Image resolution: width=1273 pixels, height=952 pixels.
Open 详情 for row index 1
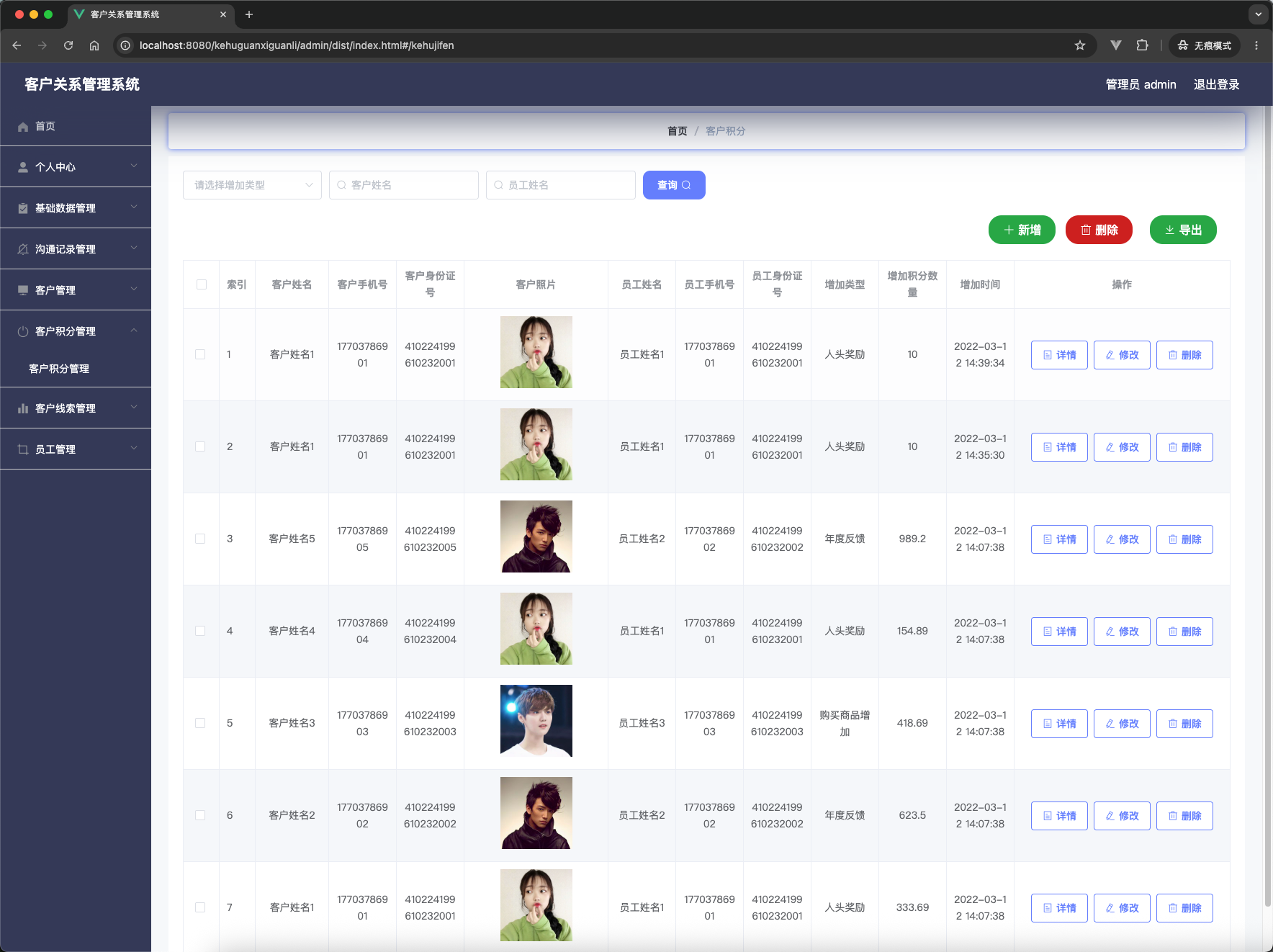(1059, 355)
